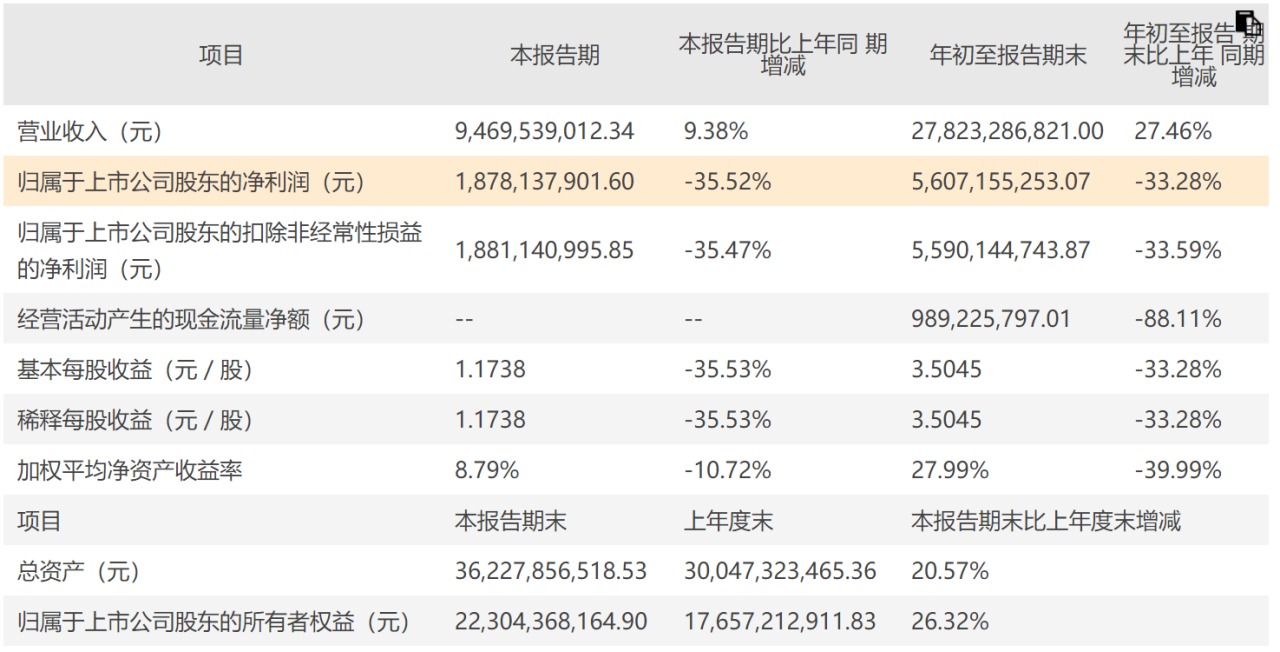Viewport: 1280px width, 652px height.
Task: Select the 本报告期比上年同期增减 header
Action: pyautogui.click(x=783, y=55)
